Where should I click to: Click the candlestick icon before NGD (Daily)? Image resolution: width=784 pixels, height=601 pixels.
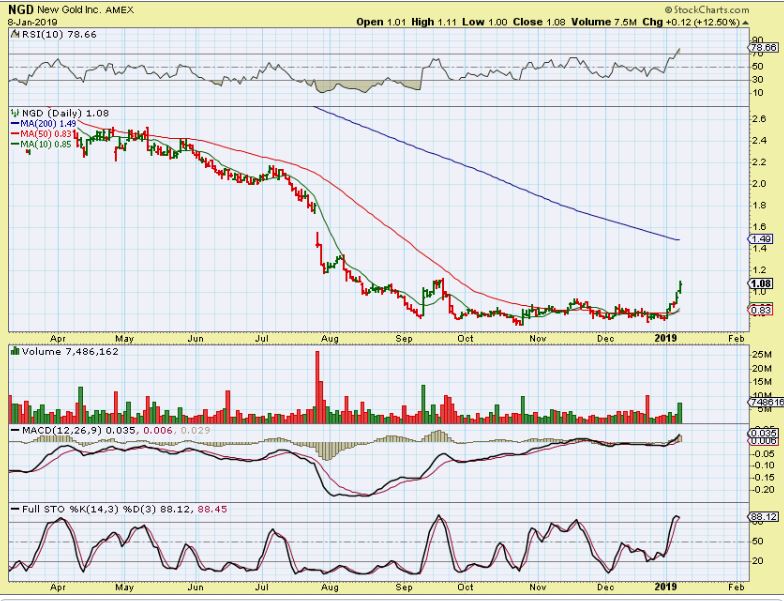pos(14,114)
